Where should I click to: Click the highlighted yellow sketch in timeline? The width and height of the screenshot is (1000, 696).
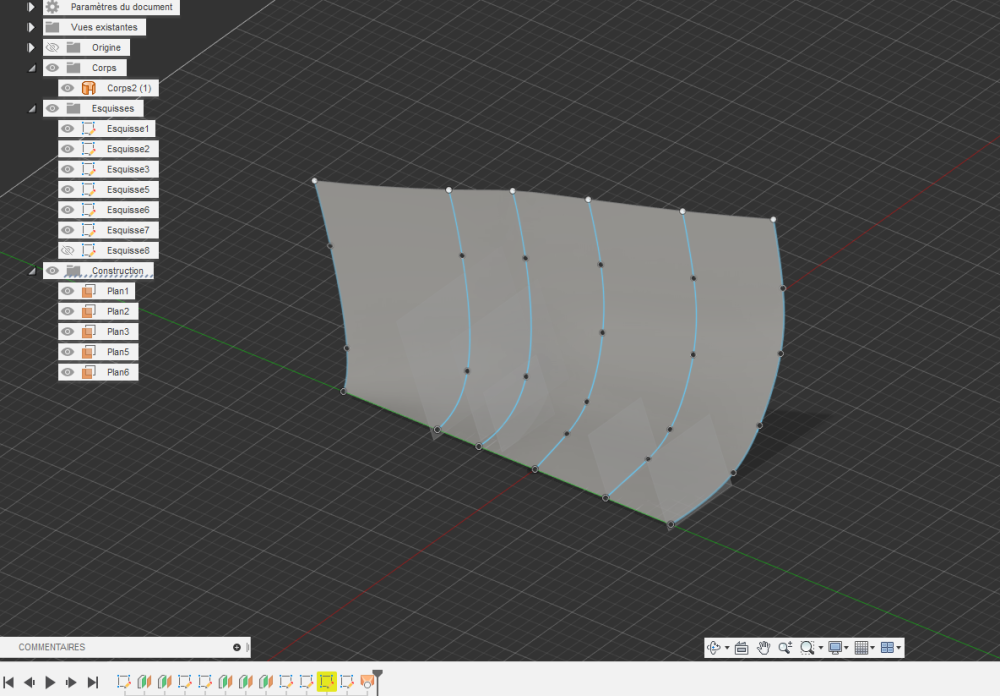click(327, 681)
